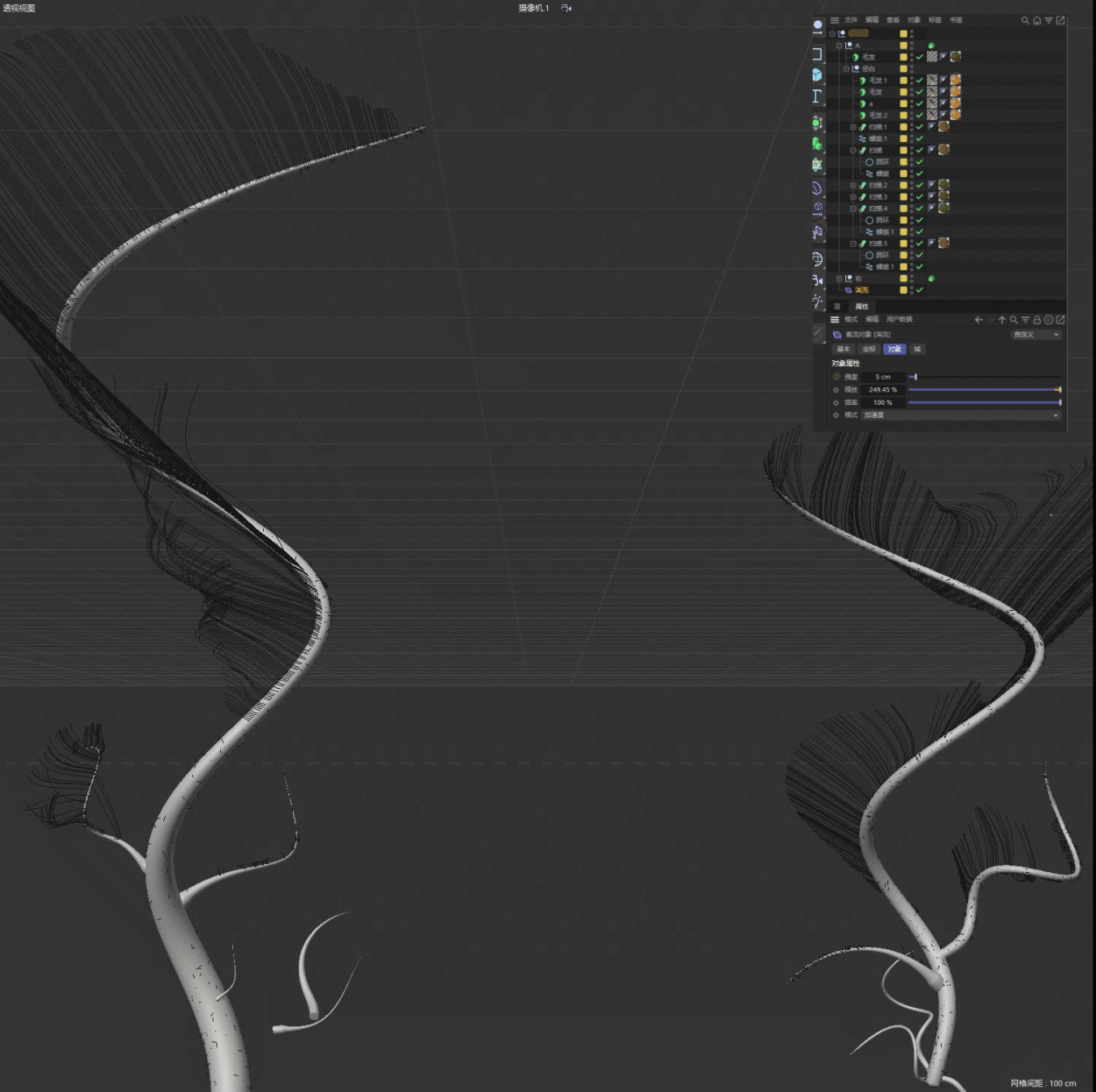Image resolution: width=1096 pixels, height=1092 pixels.
Task: Toggle visibility dots for 扫描.4
Action: [912, 209]
